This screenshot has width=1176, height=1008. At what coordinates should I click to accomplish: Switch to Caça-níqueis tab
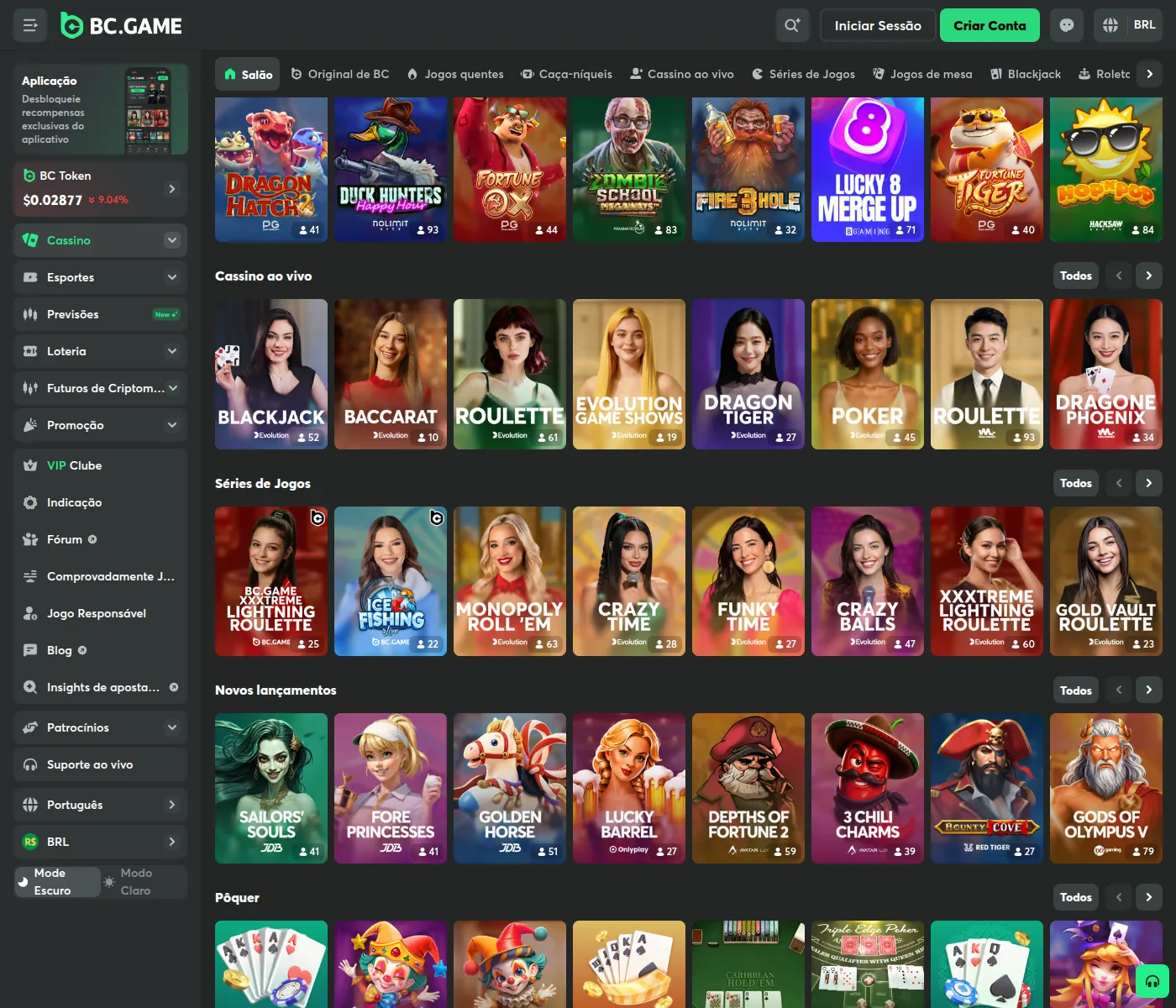(566, 74)
